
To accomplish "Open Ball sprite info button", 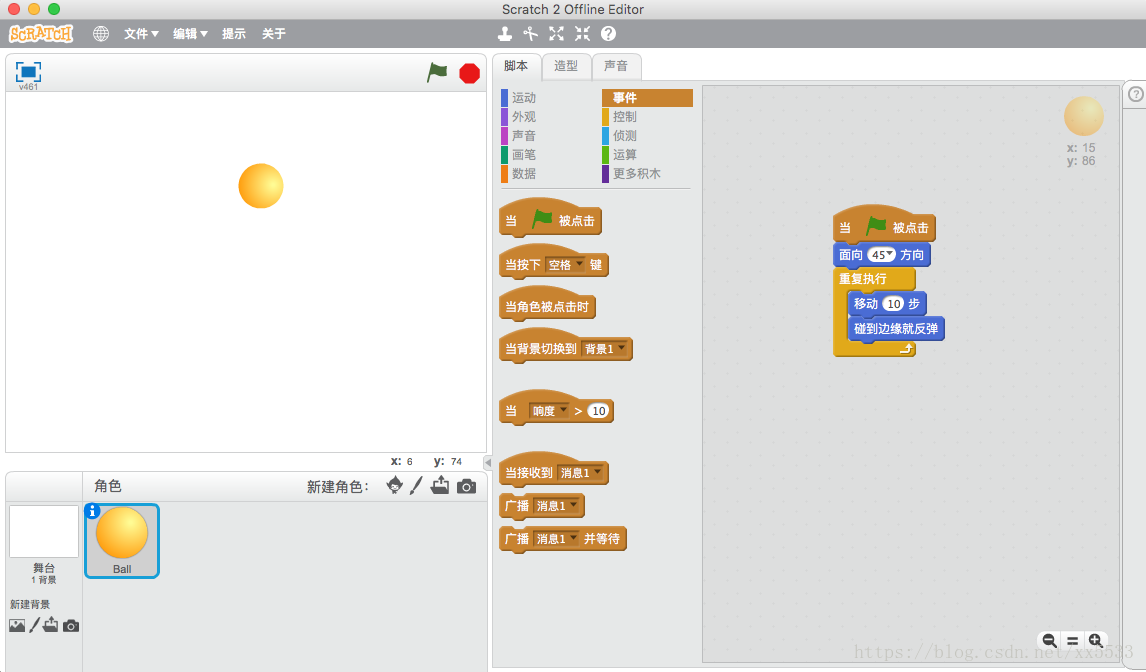I will tap(93, 511).
